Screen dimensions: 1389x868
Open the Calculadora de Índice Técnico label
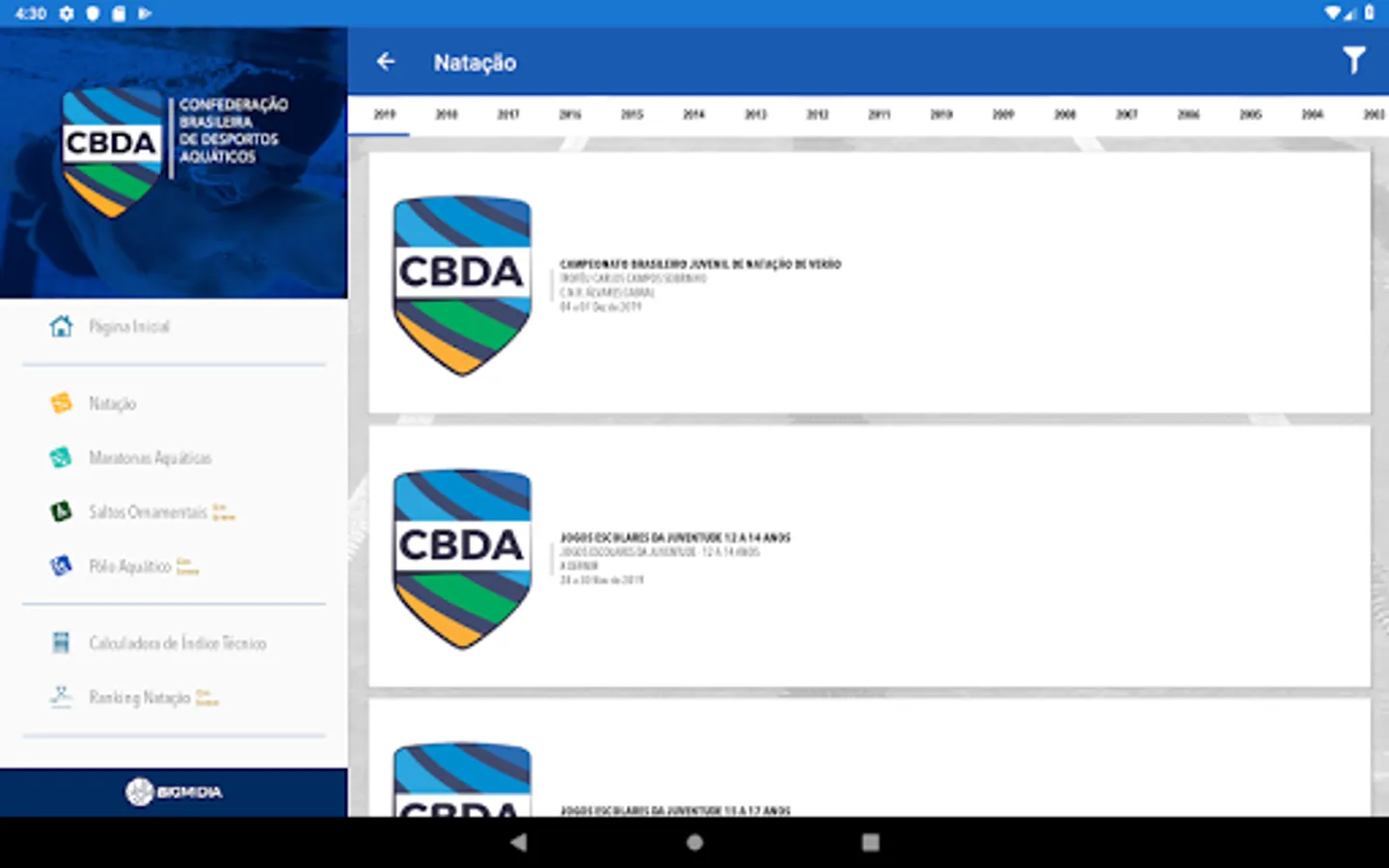pyautogui.click(x=177, y=643)
